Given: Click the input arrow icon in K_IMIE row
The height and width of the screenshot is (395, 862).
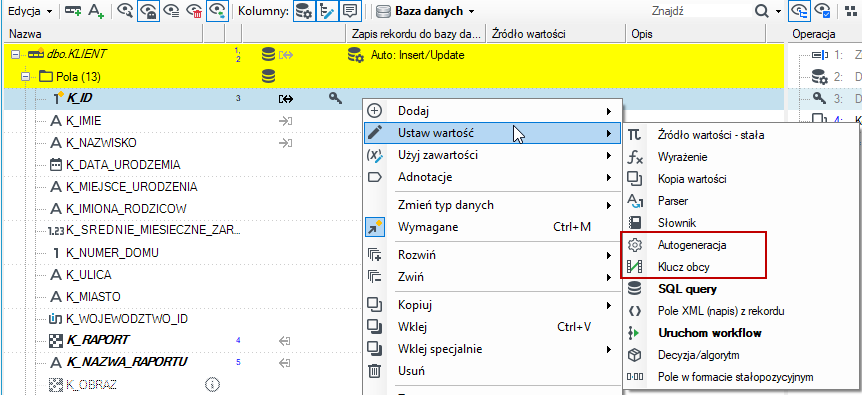Looking at the screenshot, I should (285, 121).
